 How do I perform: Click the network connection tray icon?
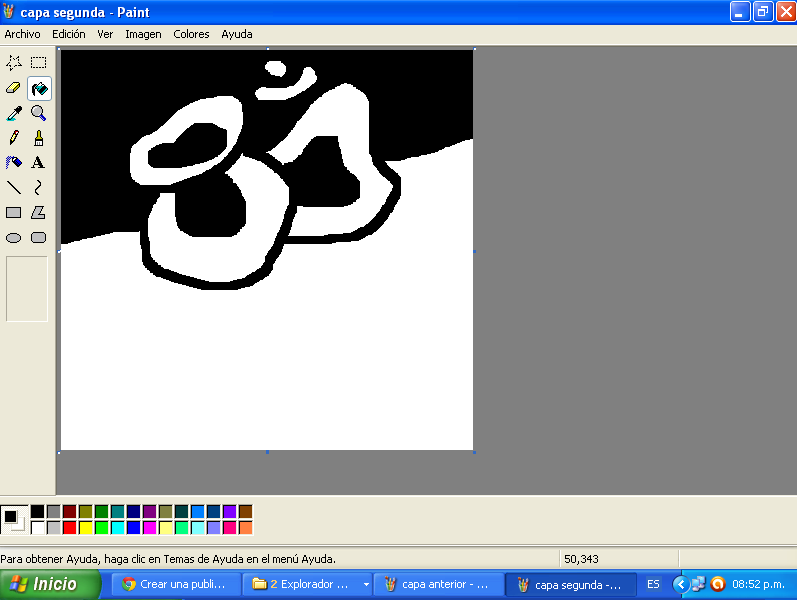tap(699, 584)
